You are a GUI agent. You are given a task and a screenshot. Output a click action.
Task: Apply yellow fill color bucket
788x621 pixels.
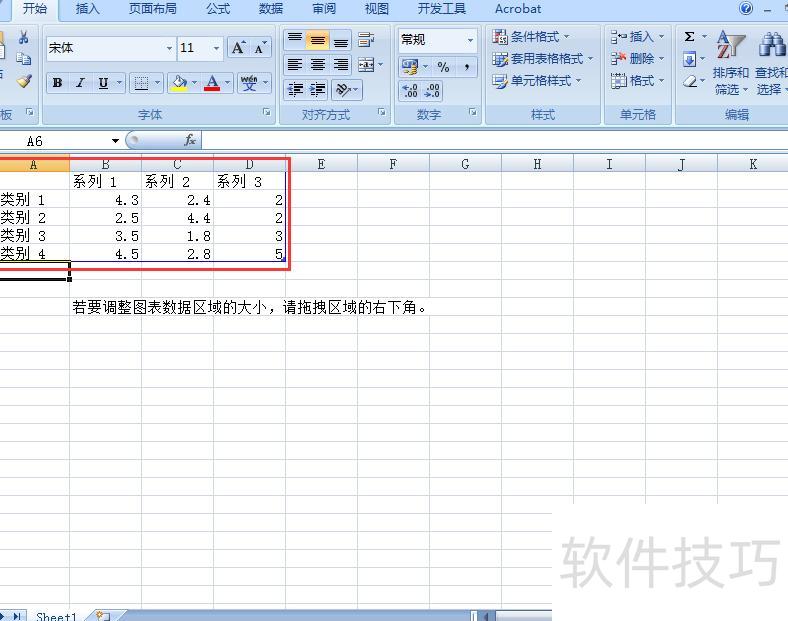pos(179,83)
